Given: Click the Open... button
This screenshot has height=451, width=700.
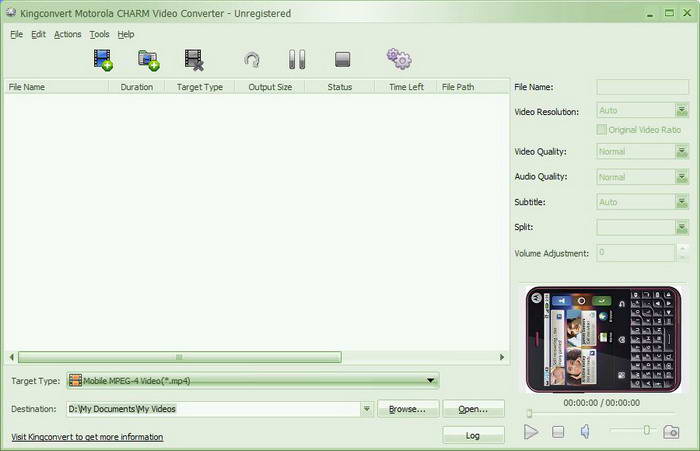Looking at the screenshot, I should pyautogui.click(x=473, y=409).
